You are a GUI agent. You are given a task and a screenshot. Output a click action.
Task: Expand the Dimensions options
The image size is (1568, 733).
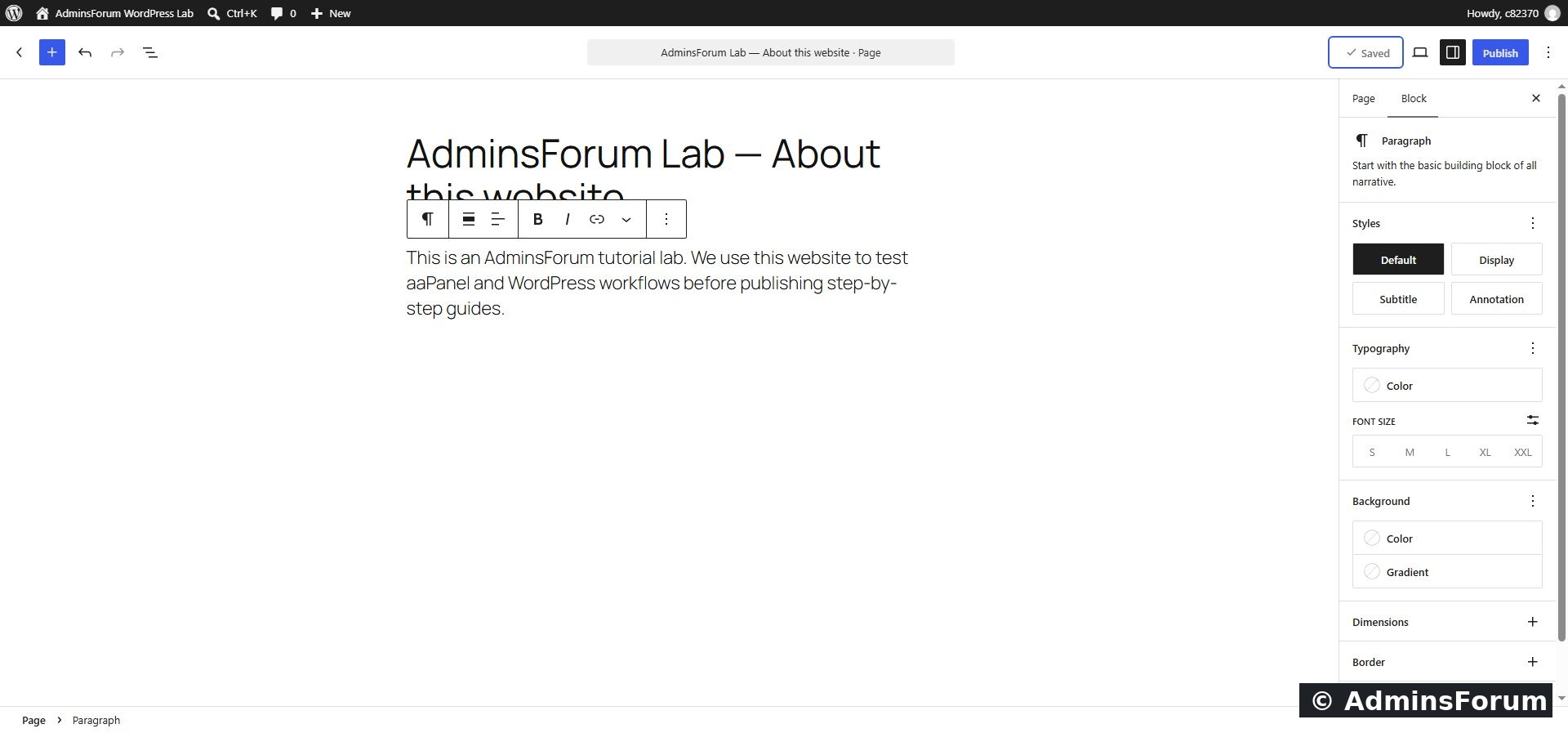click(x=1532, y=622)
